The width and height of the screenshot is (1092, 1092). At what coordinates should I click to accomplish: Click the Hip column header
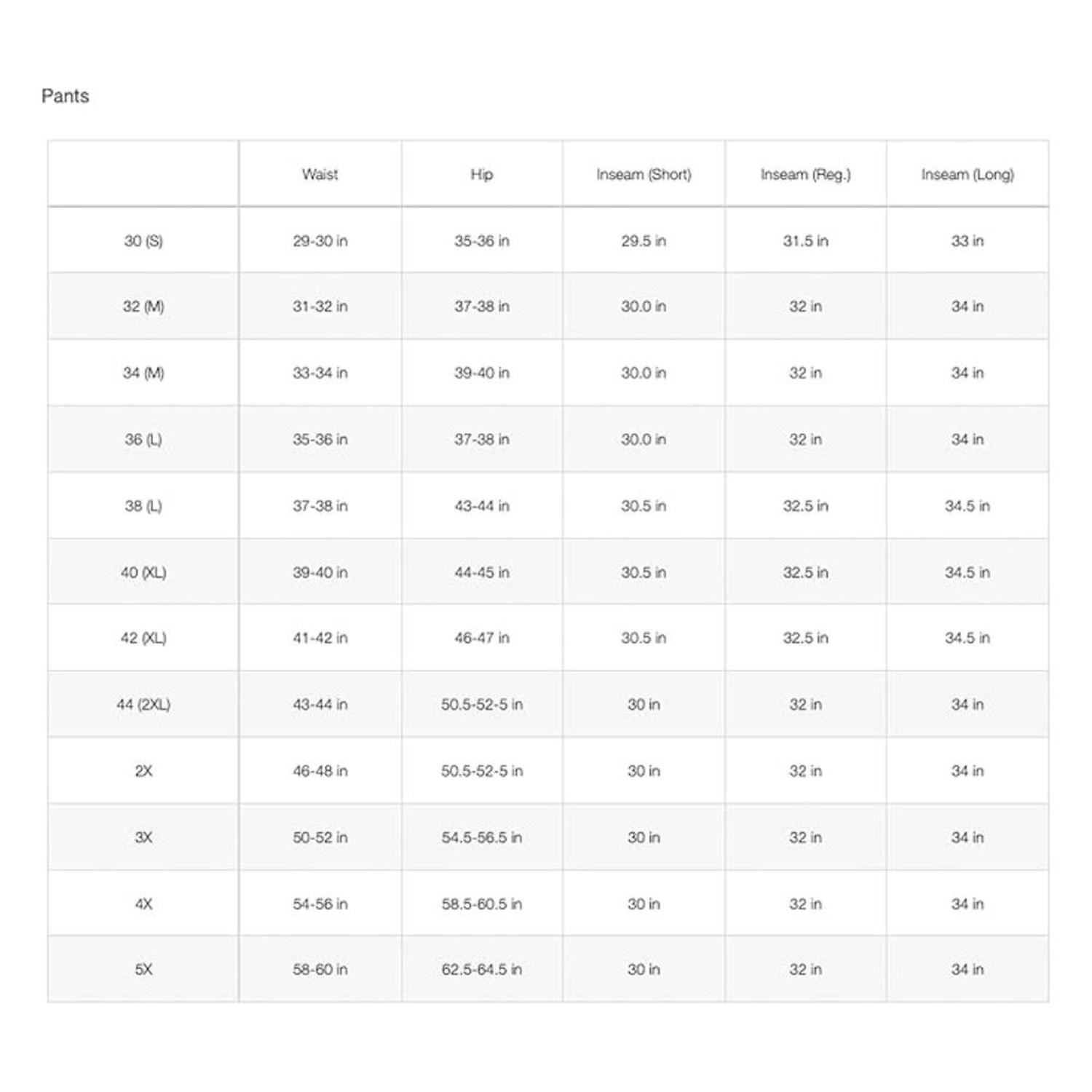click(x=481, y=175)
